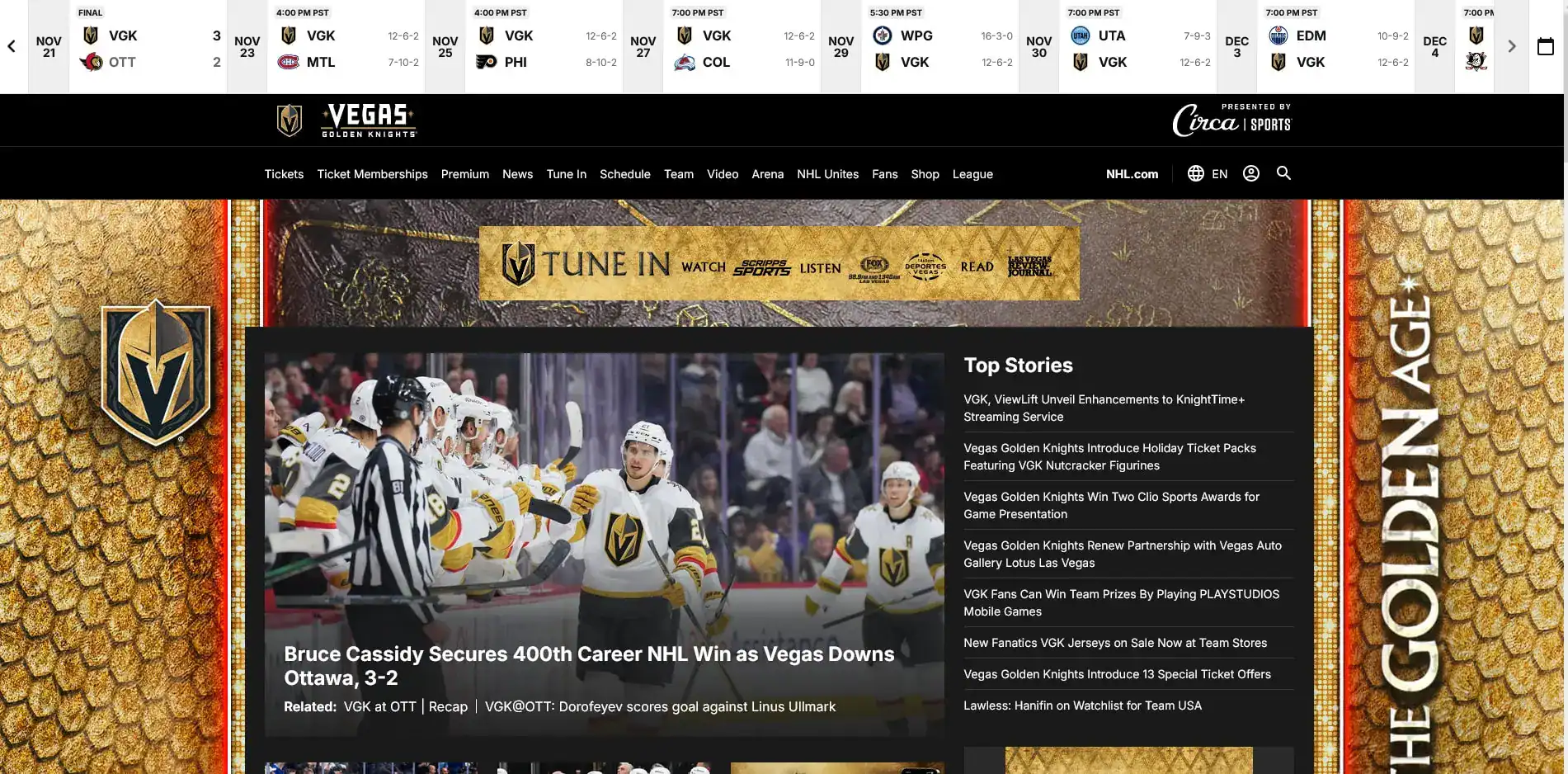Select the Nov 25 VGK vs PHI game

tap(544, 47)
